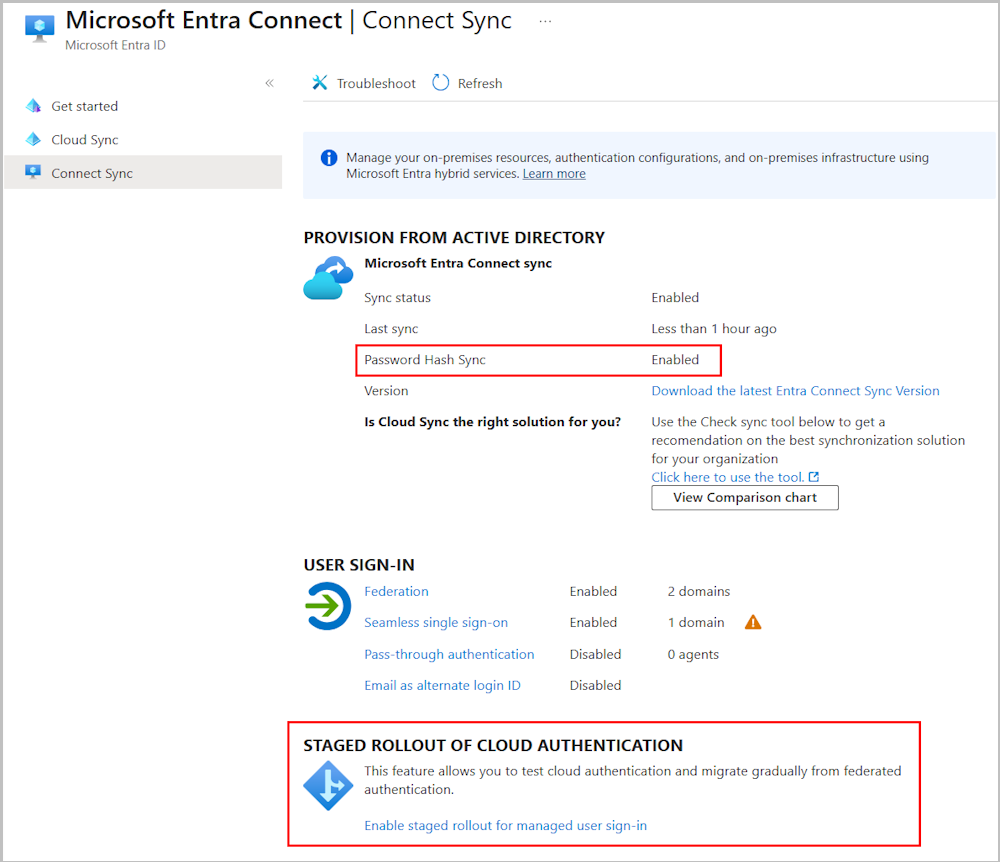
Task: Open the ellipsis more options menu
Action: coord(545,21)
